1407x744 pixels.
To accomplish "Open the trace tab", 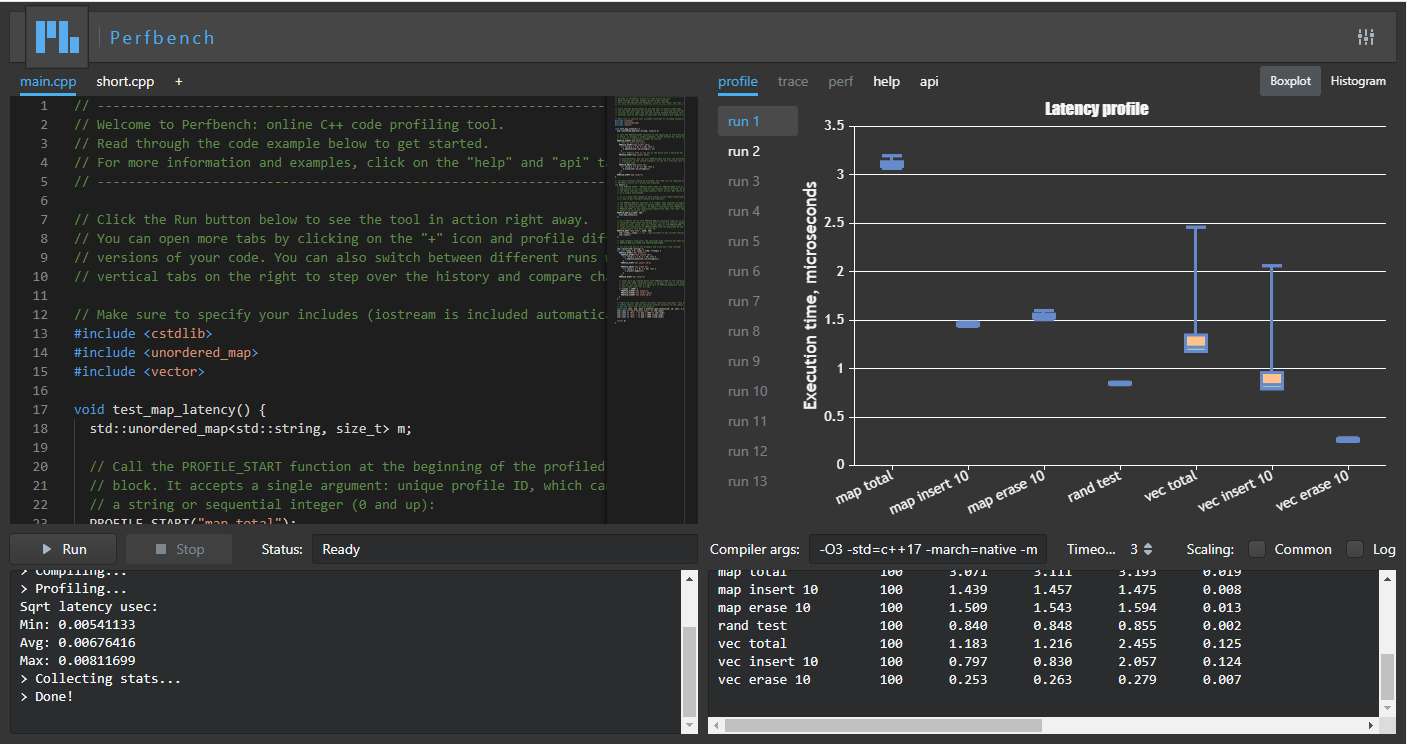I will click(793, 81).
